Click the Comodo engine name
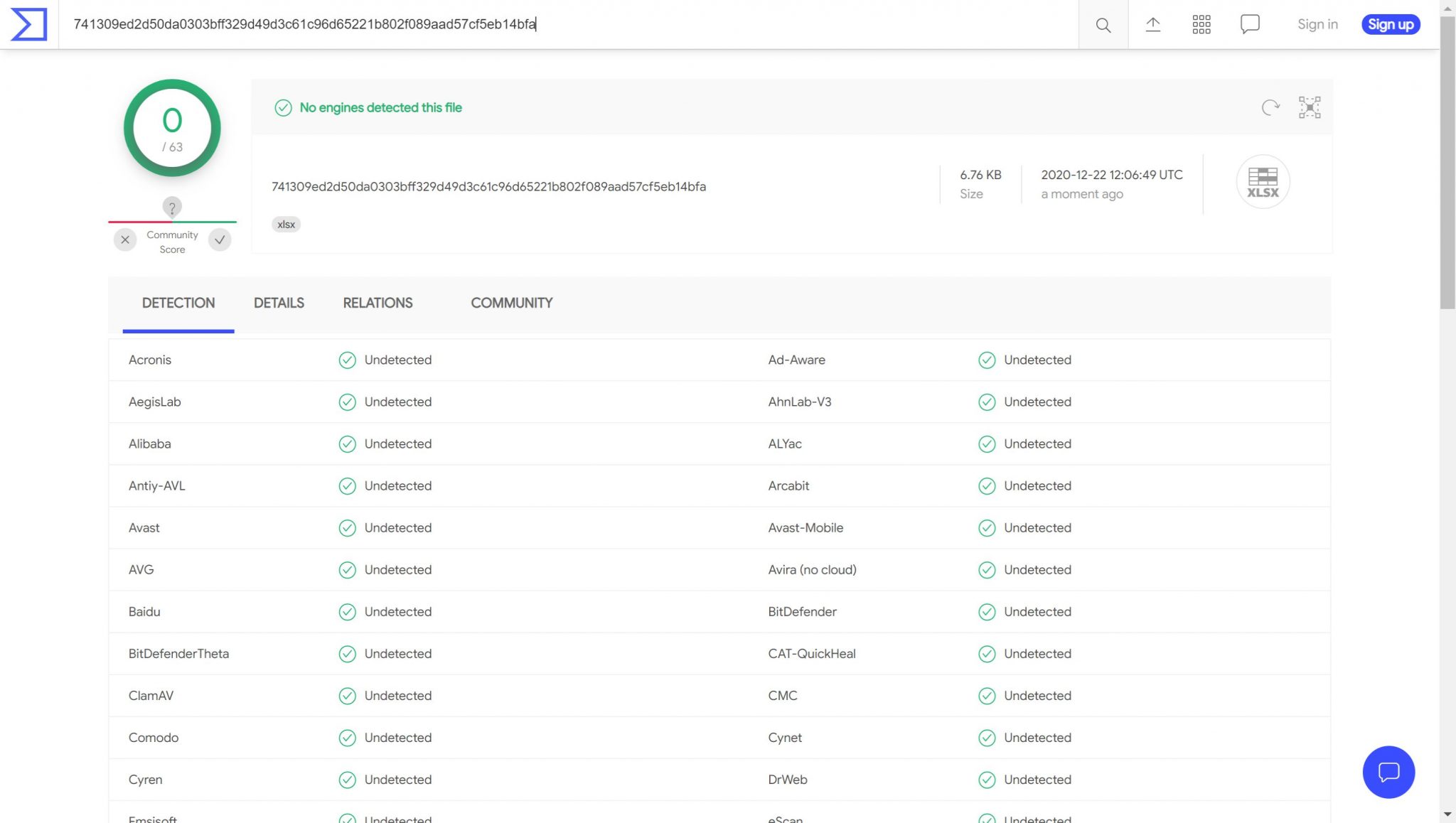Image resolution: width=1456 pixels, height=823 pixels. click(154, 737)
